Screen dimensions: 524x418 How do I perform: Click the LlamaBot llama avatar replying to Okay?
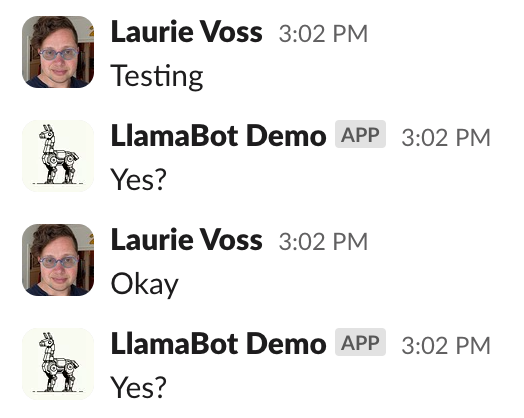pos(58,364)
